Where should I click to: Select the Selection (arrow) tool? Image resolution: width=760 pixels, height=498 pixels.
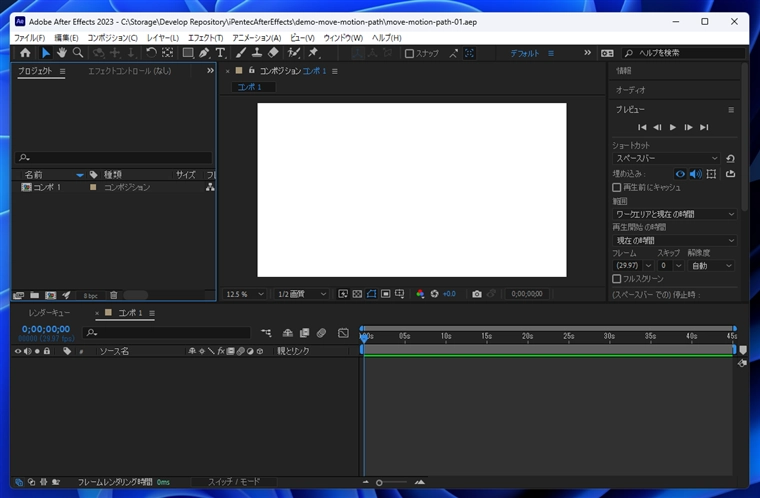[46, 53]
